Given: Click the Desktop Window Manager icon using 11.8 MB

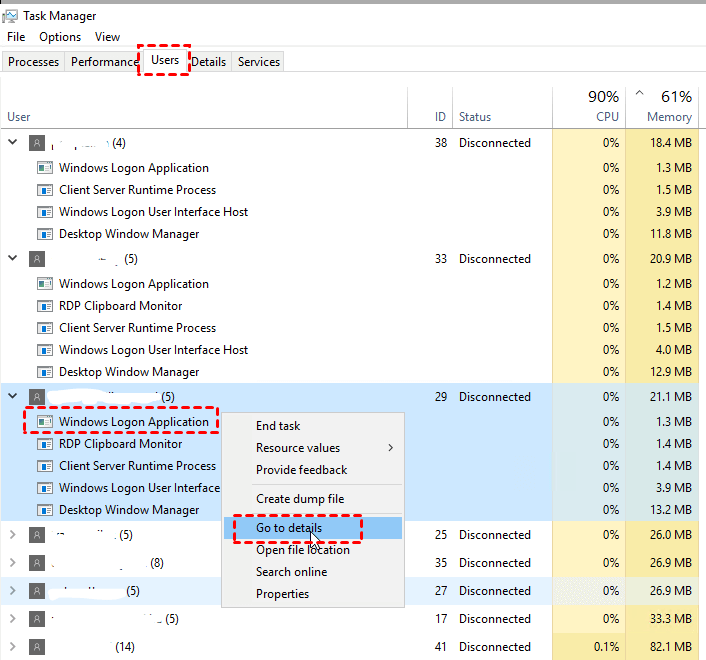Looking at the screenshot, I should (44, 234).
